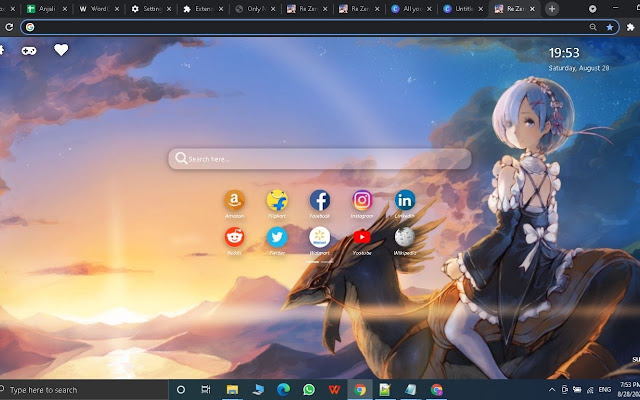Open Microsoft Edge from the taskbar
Viewport: 640px width, 400px height.
[x=283, y=390]
